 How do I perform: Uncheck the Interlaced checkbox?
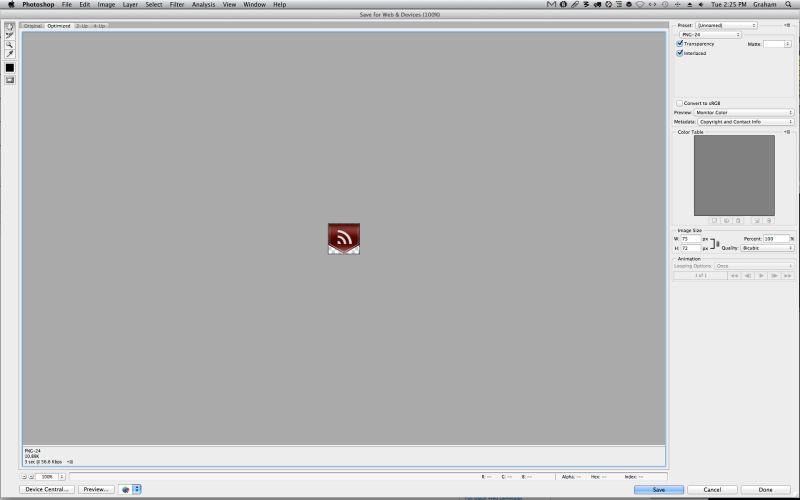coord(680,53)
